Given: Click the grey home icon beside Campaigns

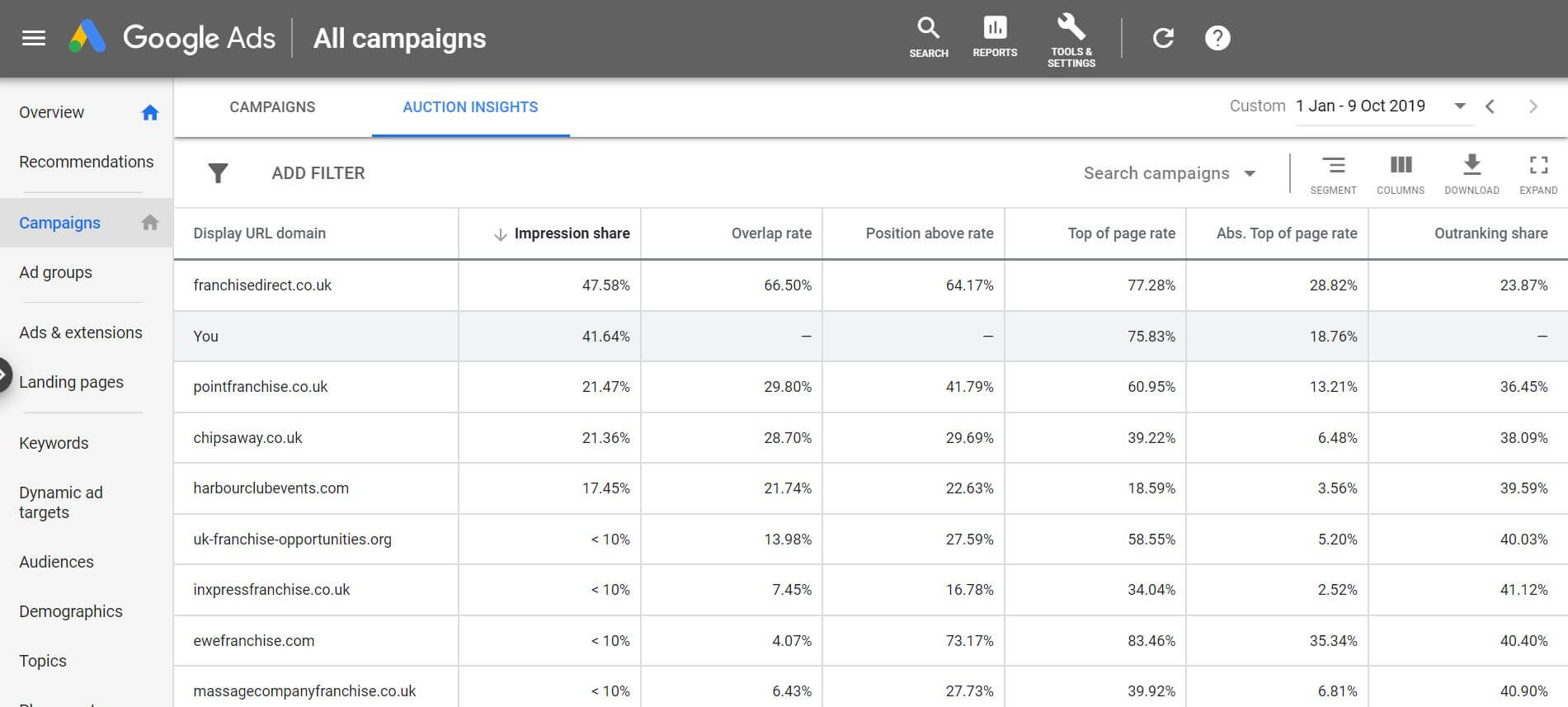Looking at the screenshot, I should [x=149, y=222].
